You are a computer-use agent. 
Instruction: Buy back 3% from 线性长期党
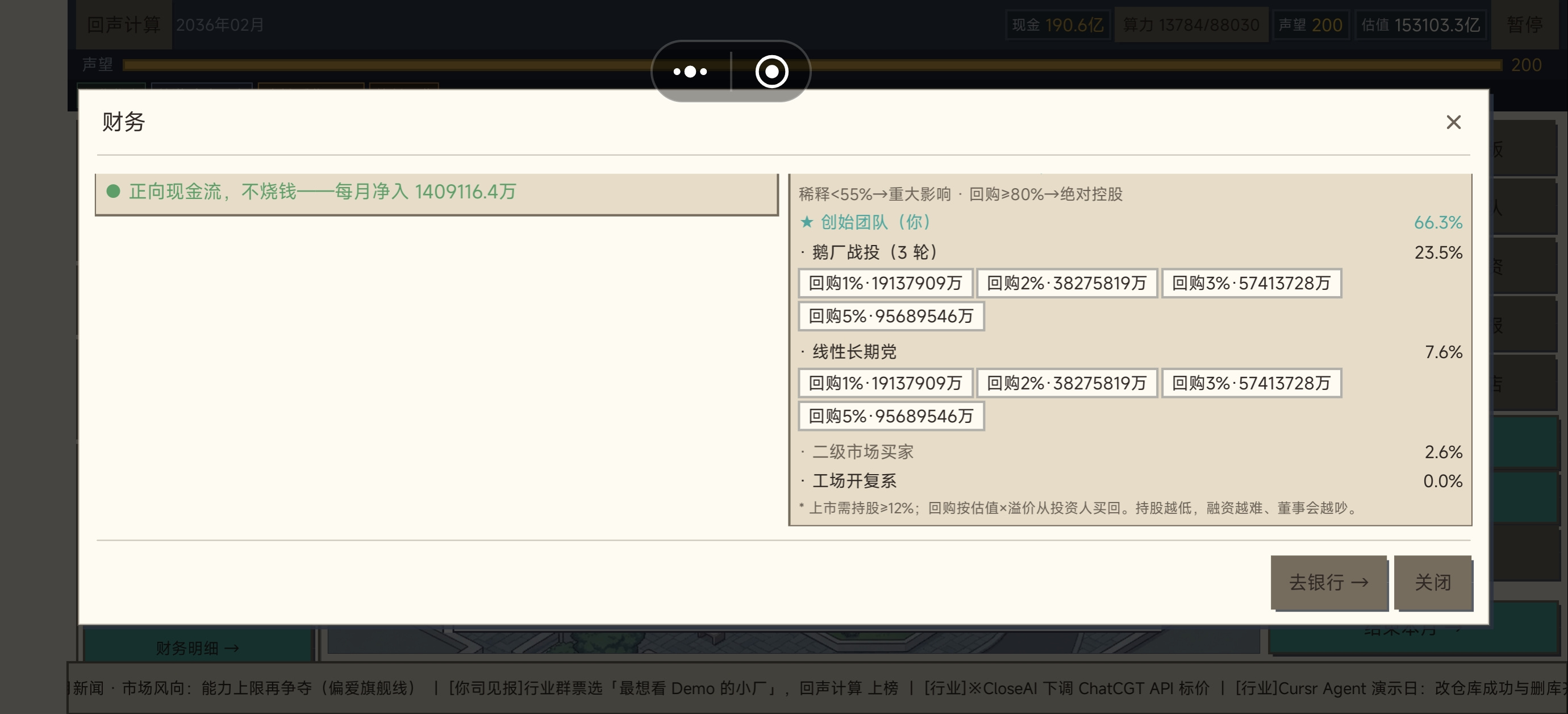pos(1251,383)
